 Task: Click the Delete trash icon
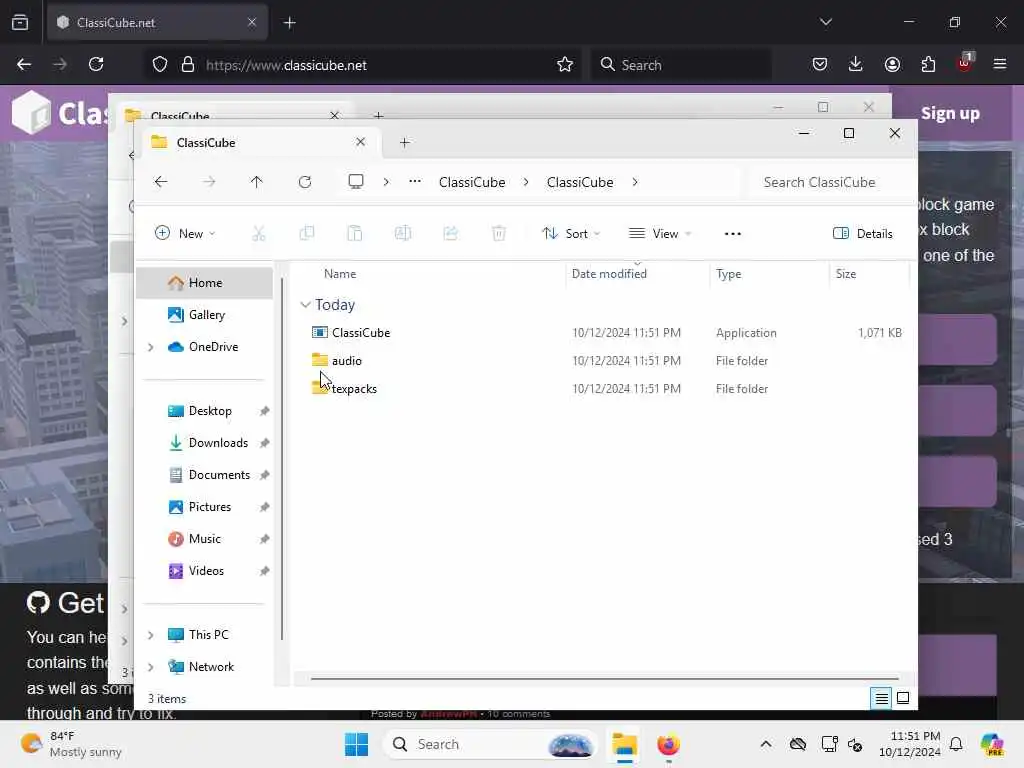coord(499,233)
